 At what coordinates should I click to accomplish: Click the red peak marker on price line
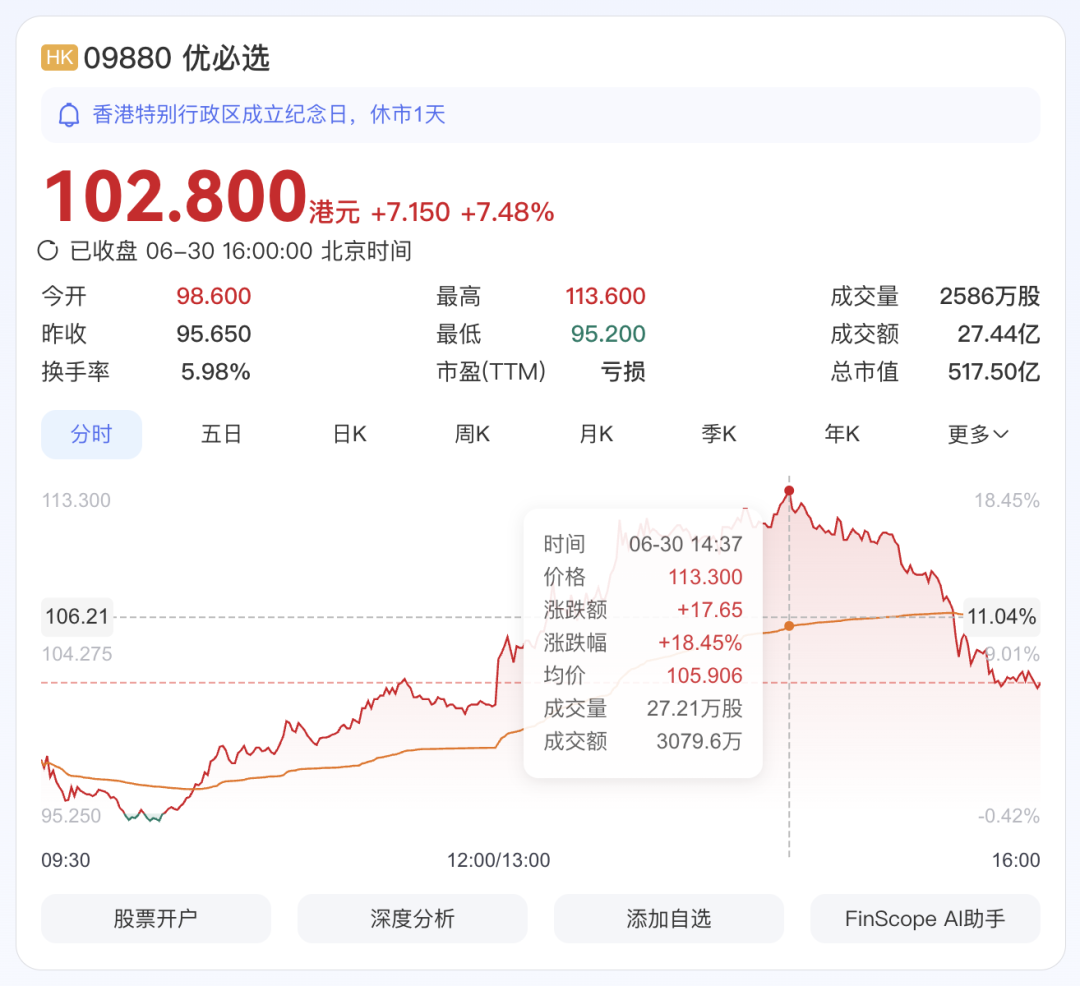789,491
